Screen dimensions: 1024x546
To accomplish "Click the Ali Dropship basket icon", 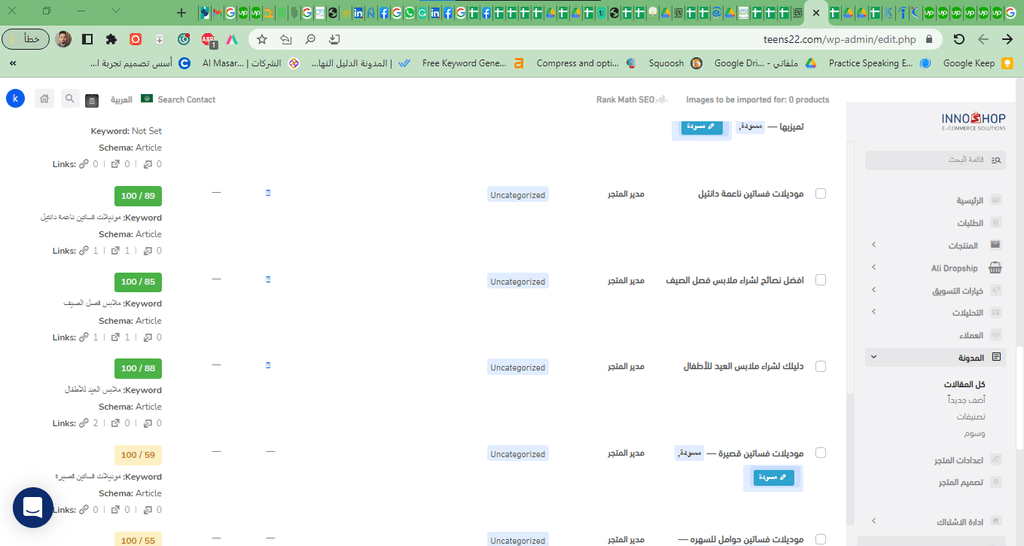I will pyautogui.click(x=995, y=267).
